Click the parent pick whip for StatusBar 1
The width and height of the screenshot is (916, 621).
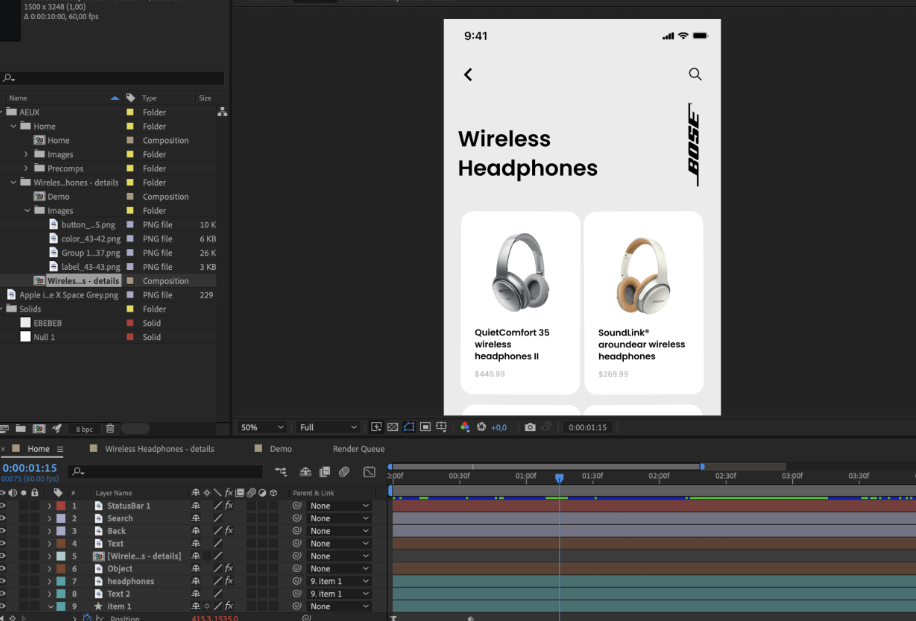point(297,505)
